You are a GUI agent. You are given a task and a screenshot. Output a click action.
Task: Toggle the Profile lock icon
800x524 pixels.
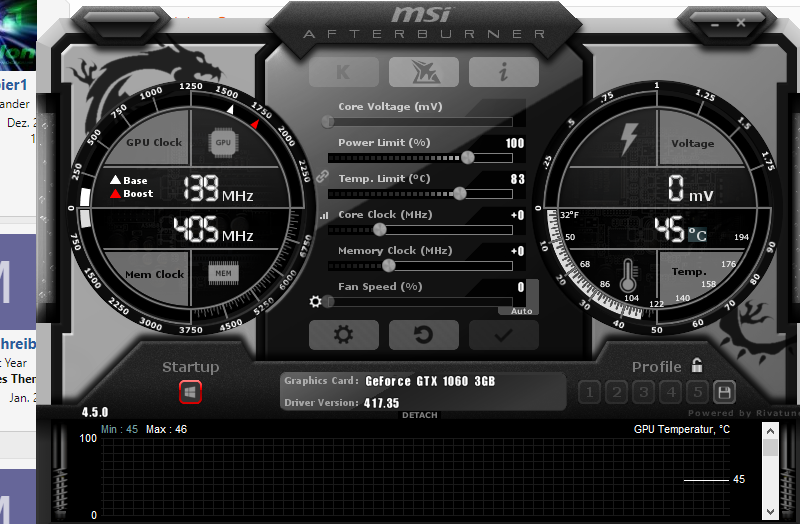(x=697, y=365)
